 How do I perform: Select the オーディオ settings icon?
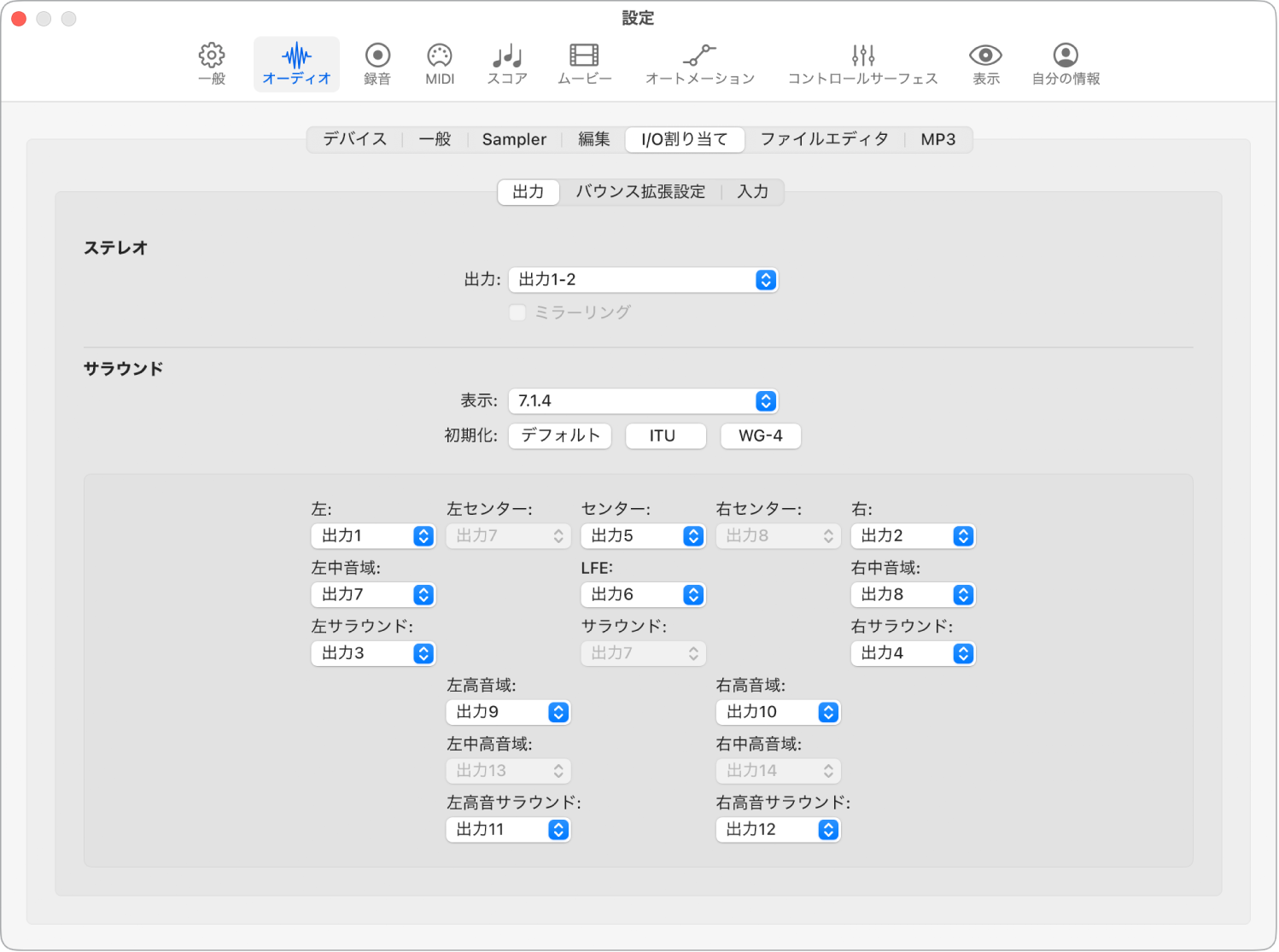(295, 63)
